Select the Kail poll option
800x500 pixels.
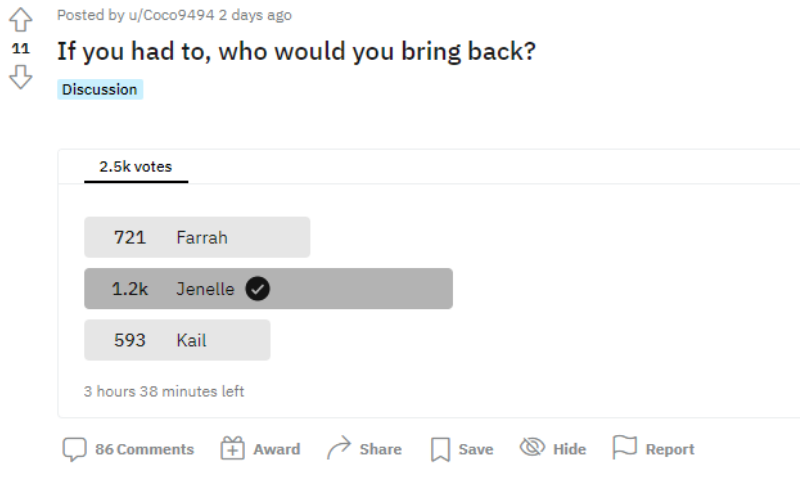(x=177, y=340)
